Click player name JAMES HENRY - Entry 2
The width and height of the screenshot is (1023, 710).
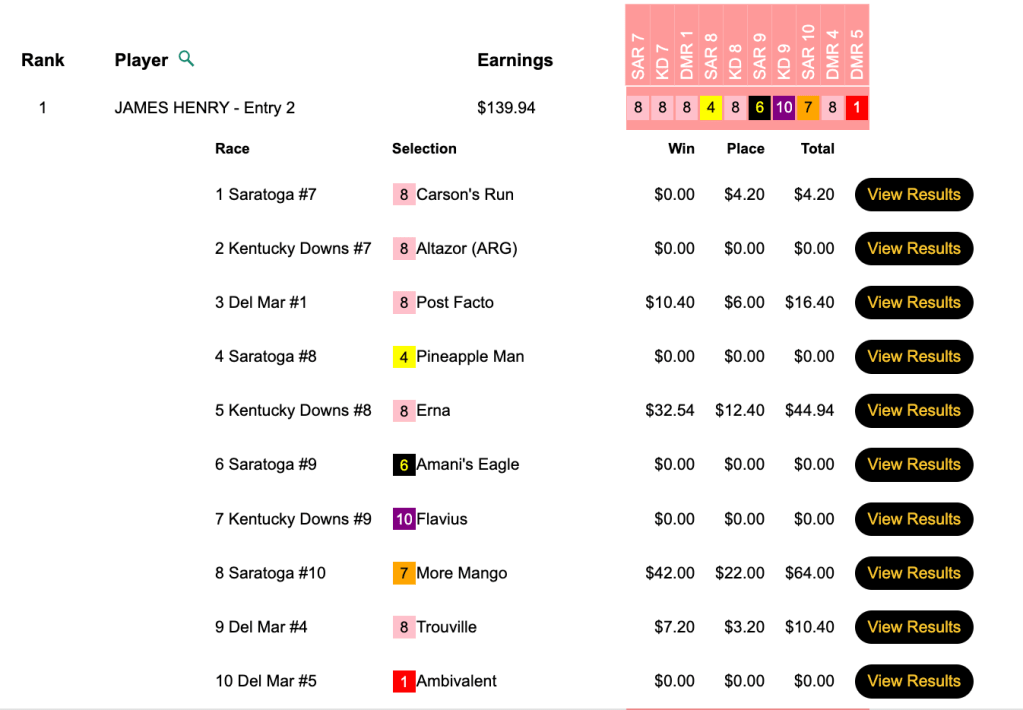coord(205,108)
